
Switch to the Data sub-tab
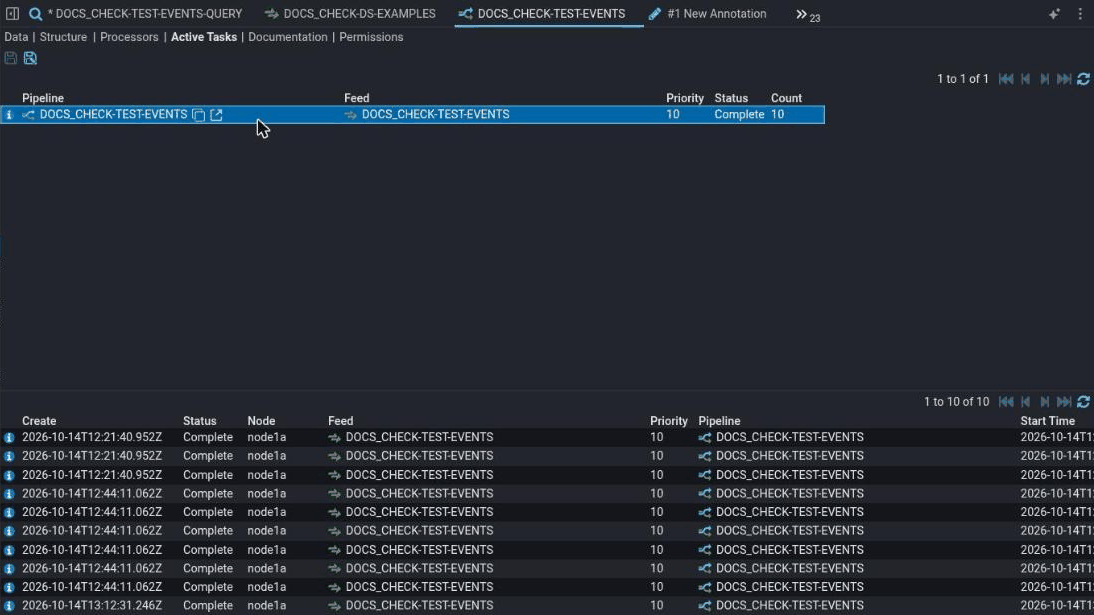pyautogui.click(x=16, y=37)
